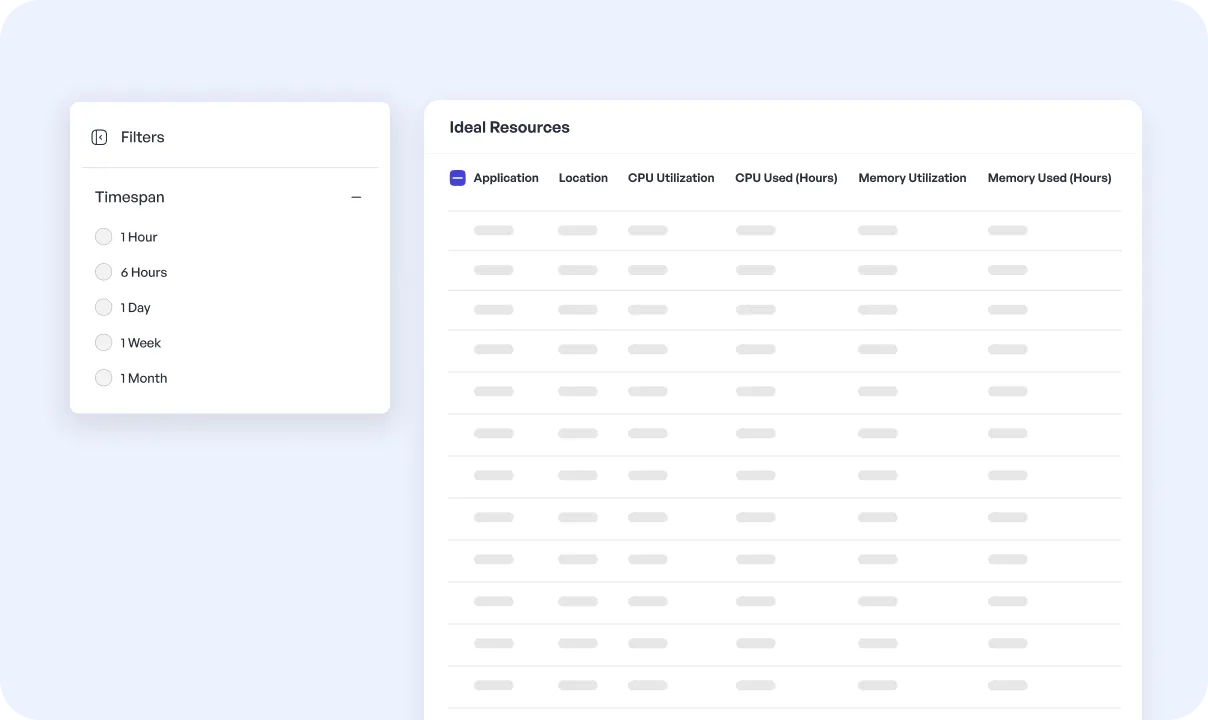This screenshot has width=1208, height=720.
Task: Select the 1 Month radio option
Action: click(103, 378)
